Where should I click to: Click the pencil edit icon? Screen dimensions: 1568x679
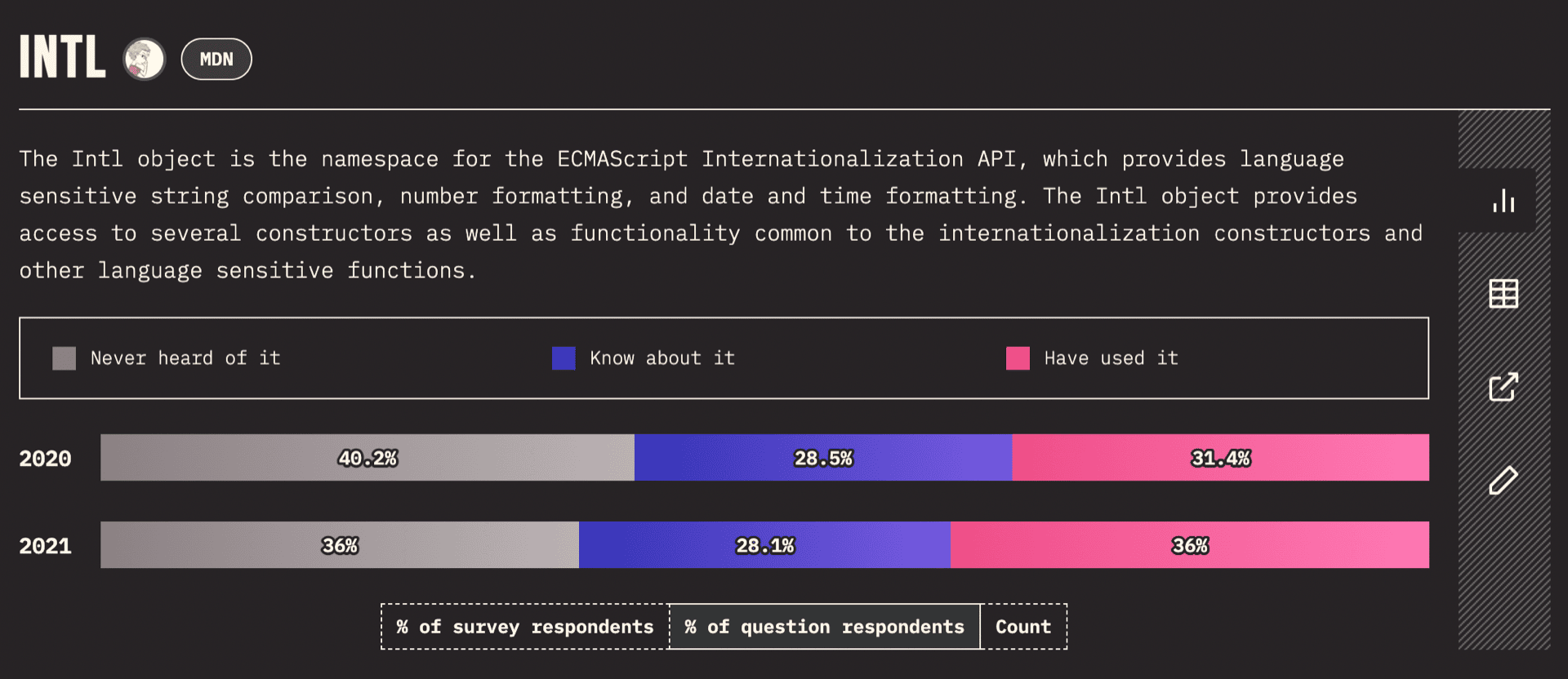pos(1503,481)
